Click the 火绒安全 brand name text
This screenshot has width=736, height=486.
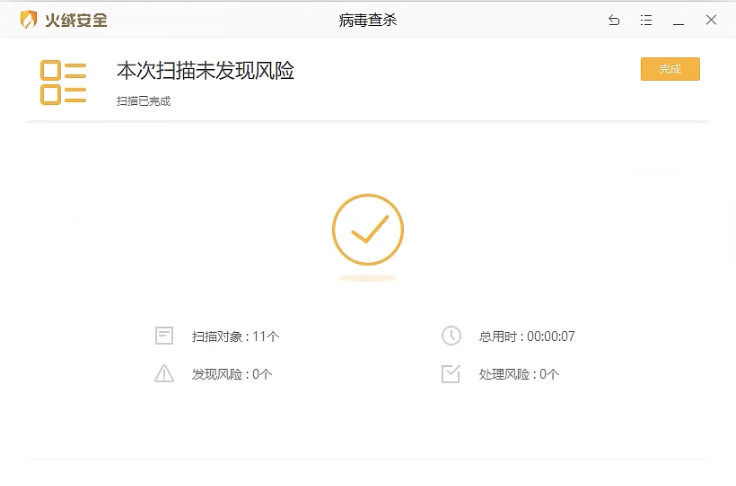click(77, 20)
